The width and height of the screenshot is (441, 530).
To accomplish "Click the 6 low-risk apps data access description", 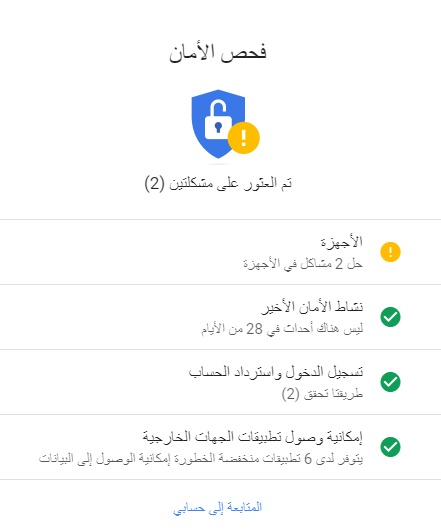I will click(201, 459).
